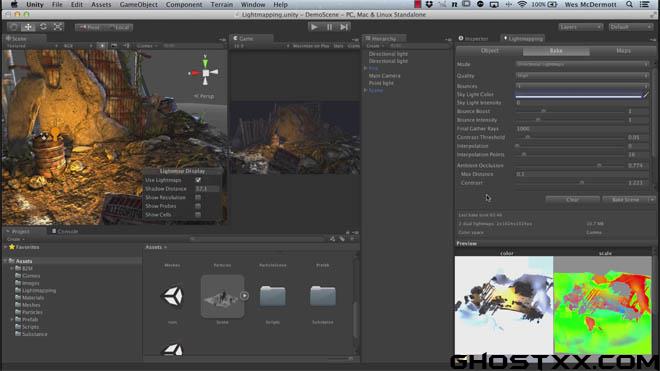Enable Show Resolution checkbox
The image size is (660, 371).
coord(198,197)
